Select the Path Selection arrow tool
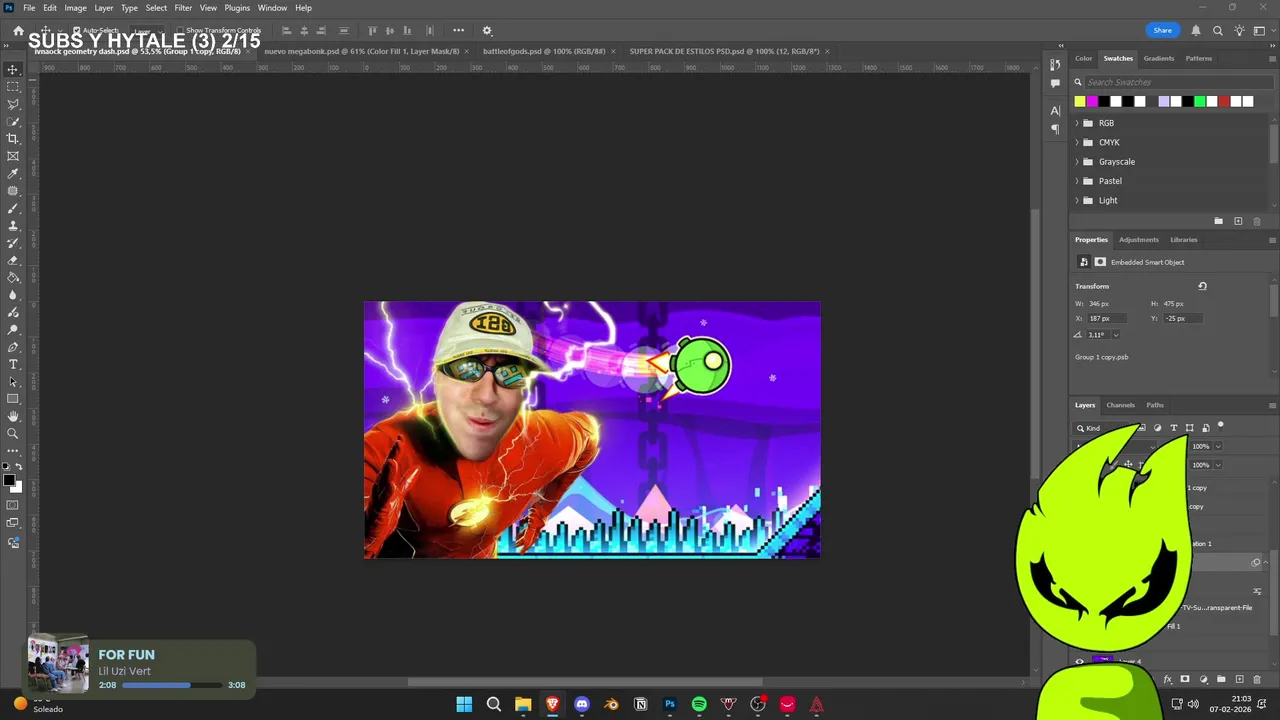 click(x=13, y=382)
